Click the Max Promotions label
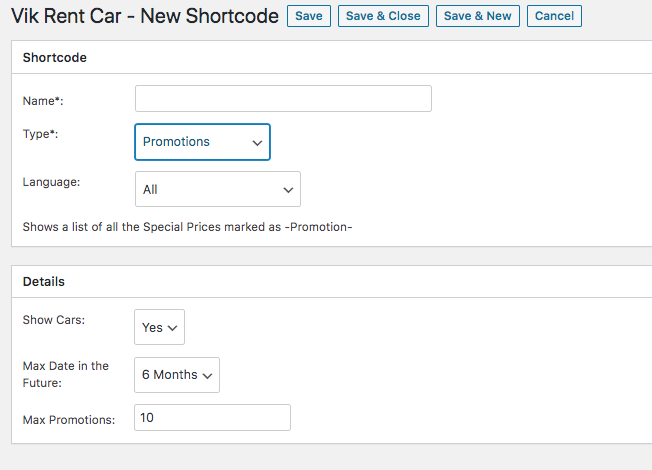 69,420
